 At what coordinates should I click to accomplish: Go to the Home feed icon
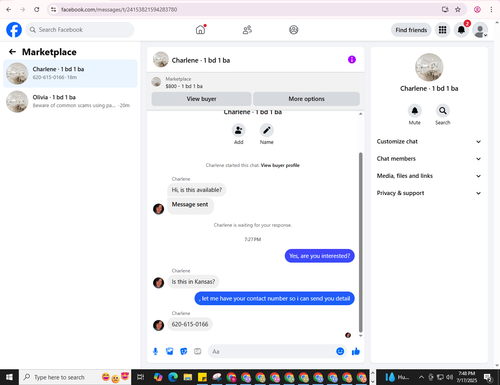[x=200, y=30]
